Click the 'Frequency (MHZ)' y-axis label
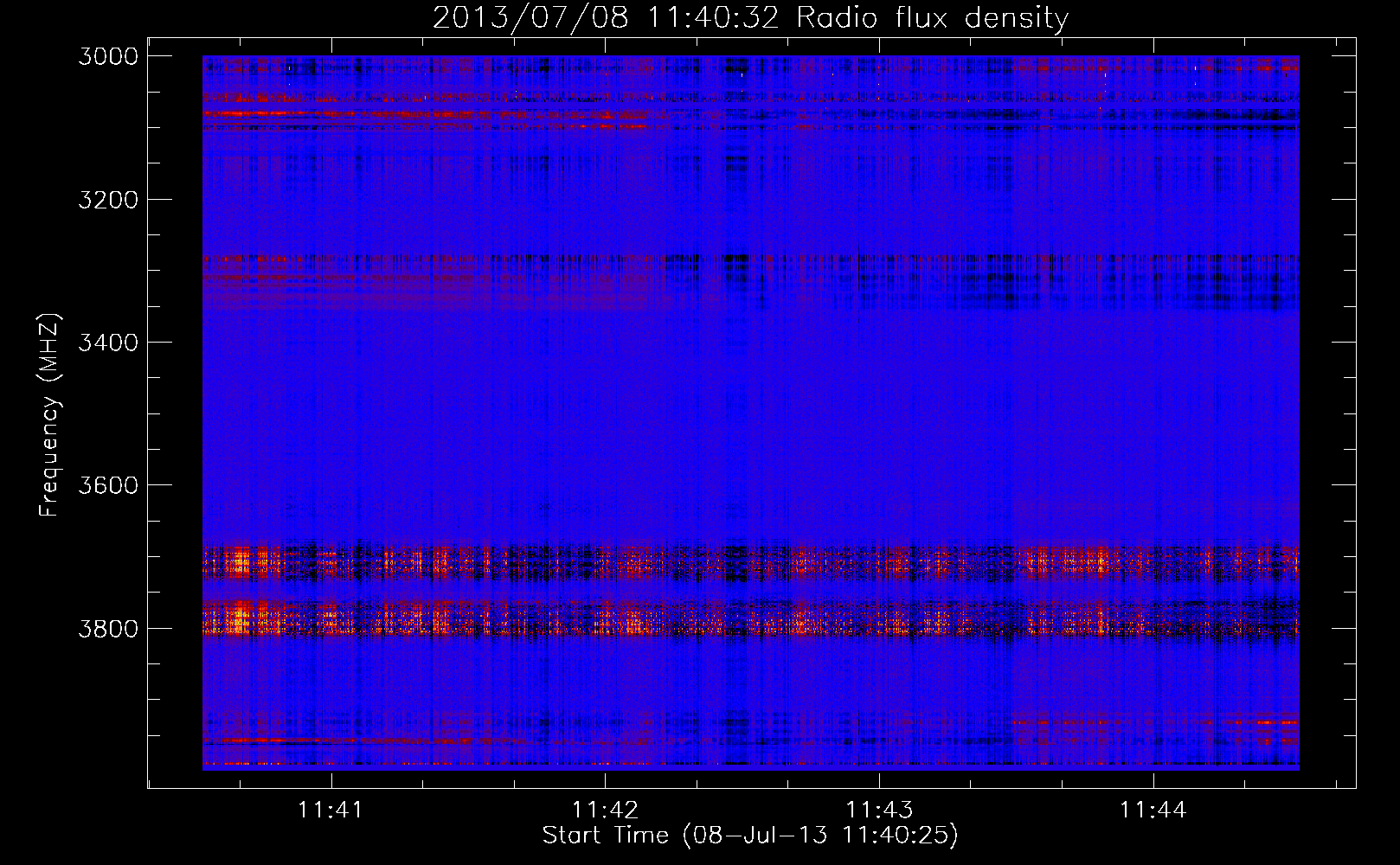This screenshot has height=865, width=1400. pyautogui.click(x=50, y=415)
